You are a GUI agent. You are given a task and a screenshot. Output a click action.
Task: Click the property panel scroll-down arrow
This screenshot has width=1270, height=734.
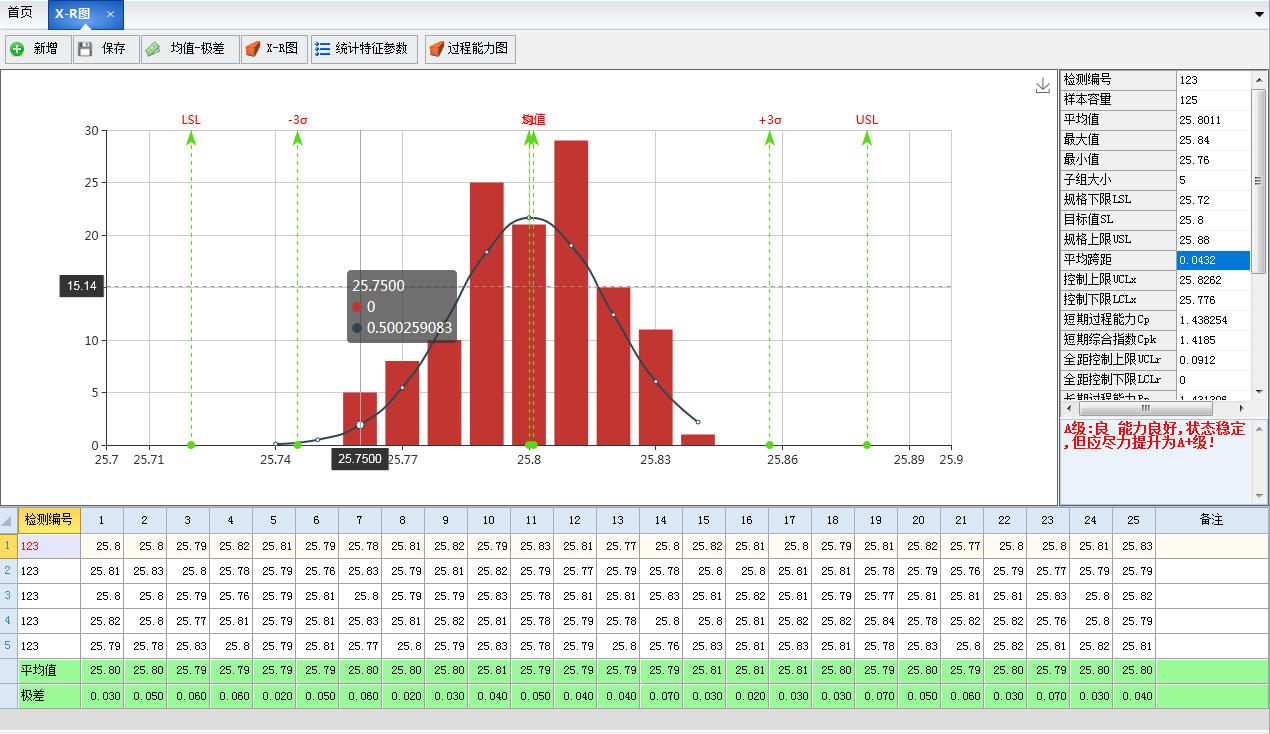point(1260,392)
